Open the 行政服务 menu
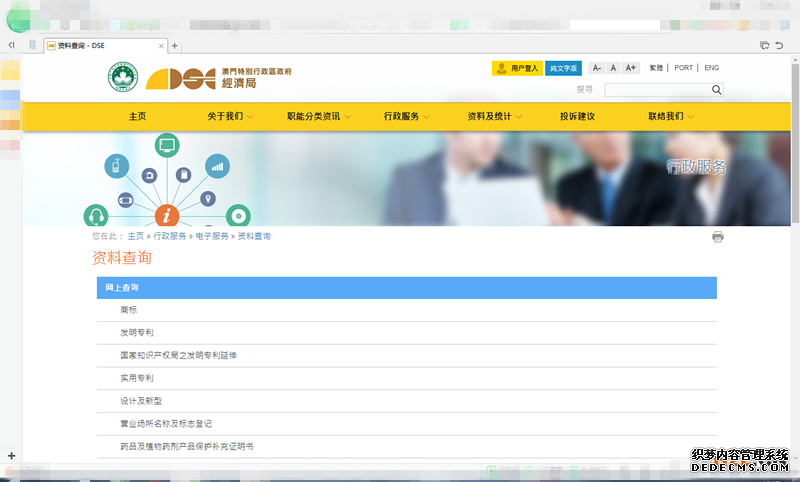 [401, 116]
